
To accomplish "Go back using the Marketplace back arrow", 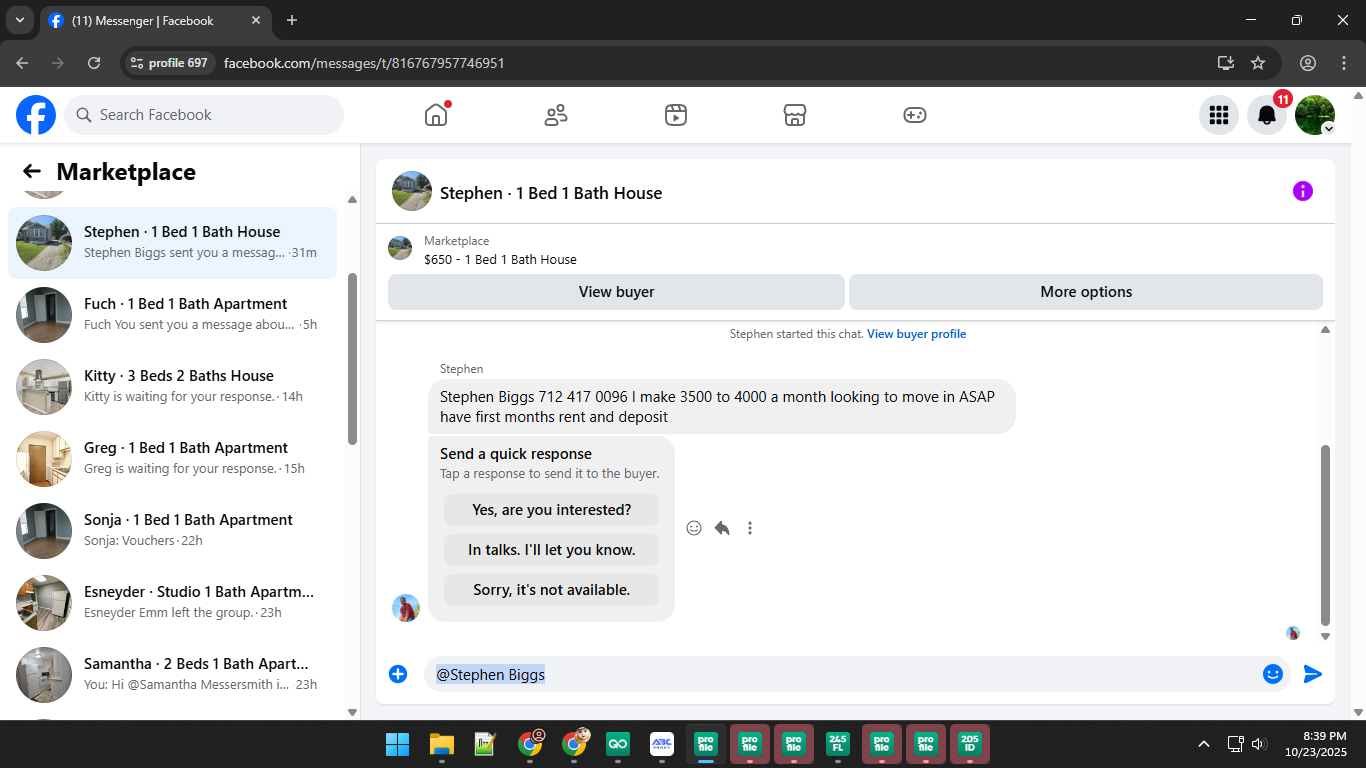I will (x=32, y=172).
